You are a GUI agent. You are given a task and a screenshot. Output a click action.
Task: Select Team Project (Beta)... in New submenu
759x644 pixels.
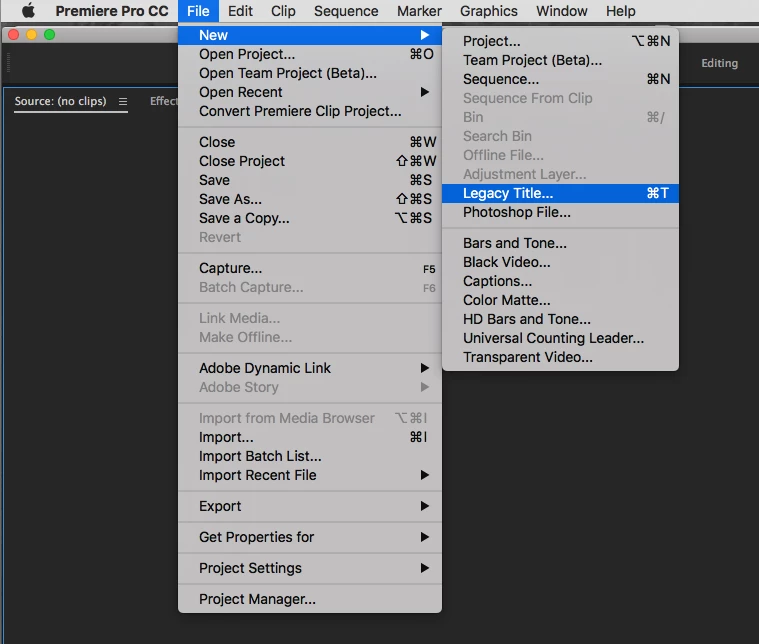coord(561,60)
